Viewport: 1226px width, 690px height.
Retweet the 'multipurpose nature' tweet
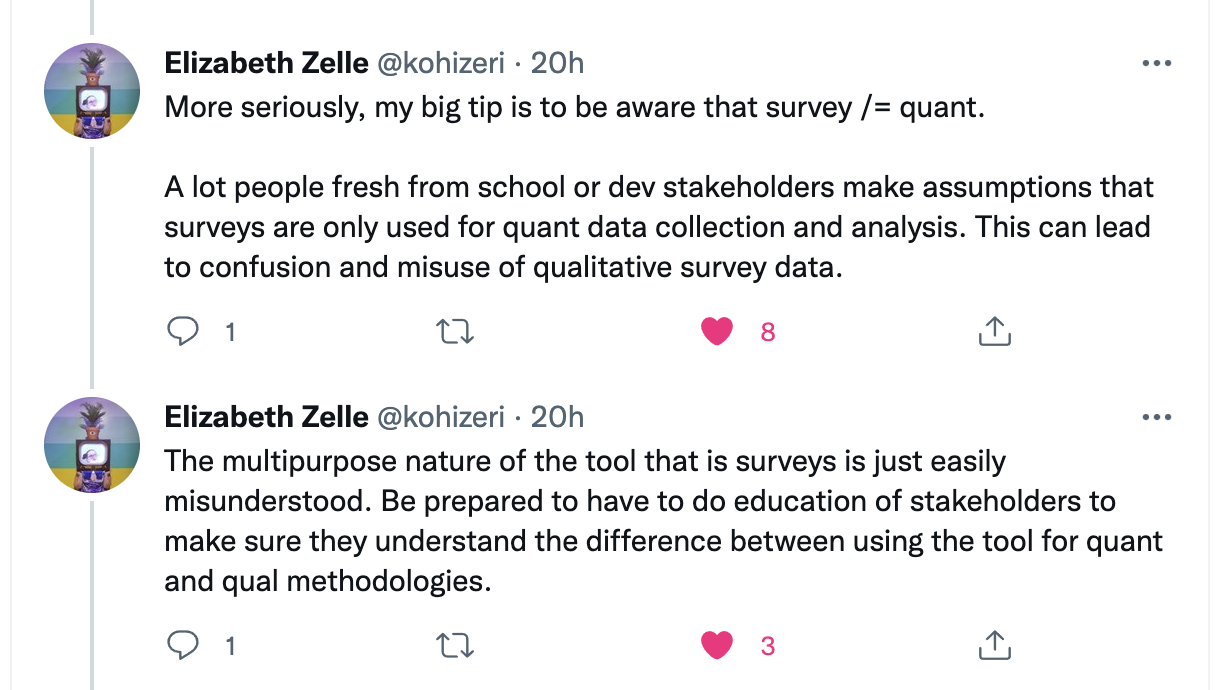[457, 646]
